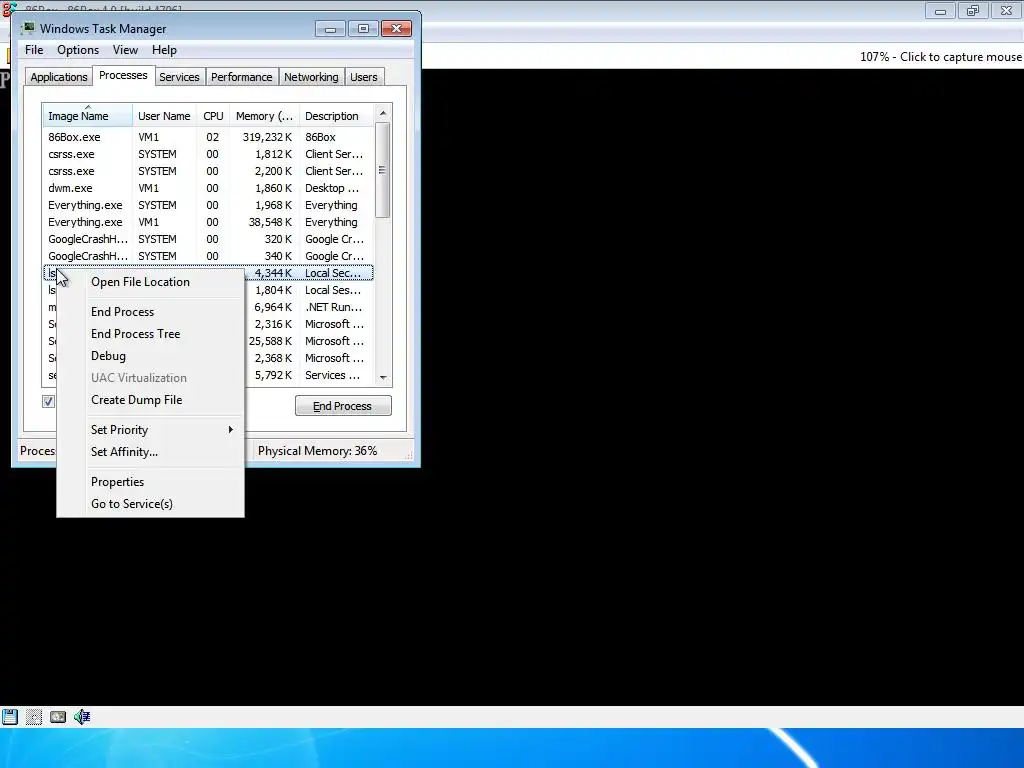The image size is (1024, 768).
Task: Restore down the 86Box window
Action: [973, 10]
